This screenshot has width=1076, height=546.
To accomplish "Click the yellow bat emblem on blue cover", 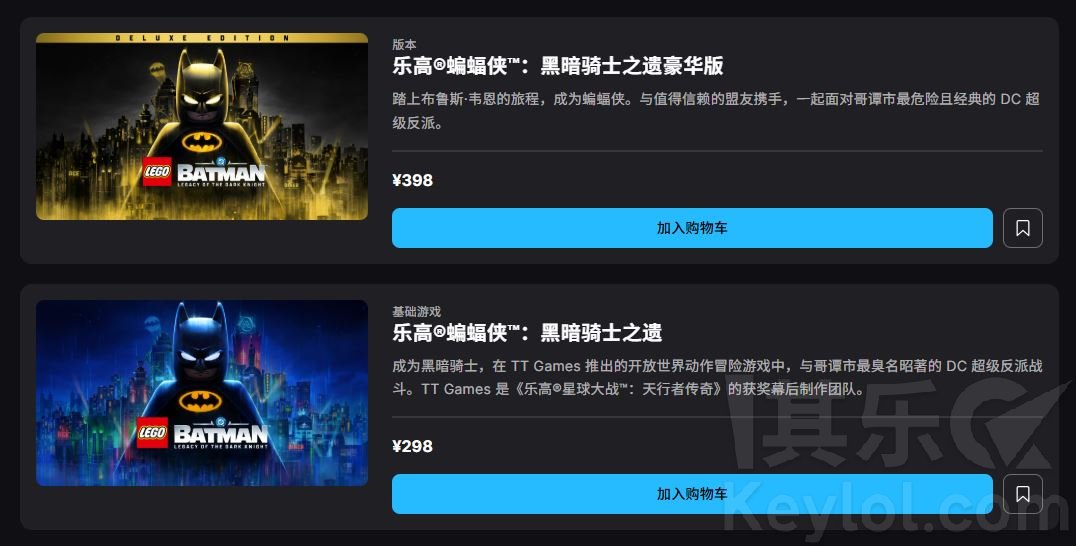I will point(200,401).
